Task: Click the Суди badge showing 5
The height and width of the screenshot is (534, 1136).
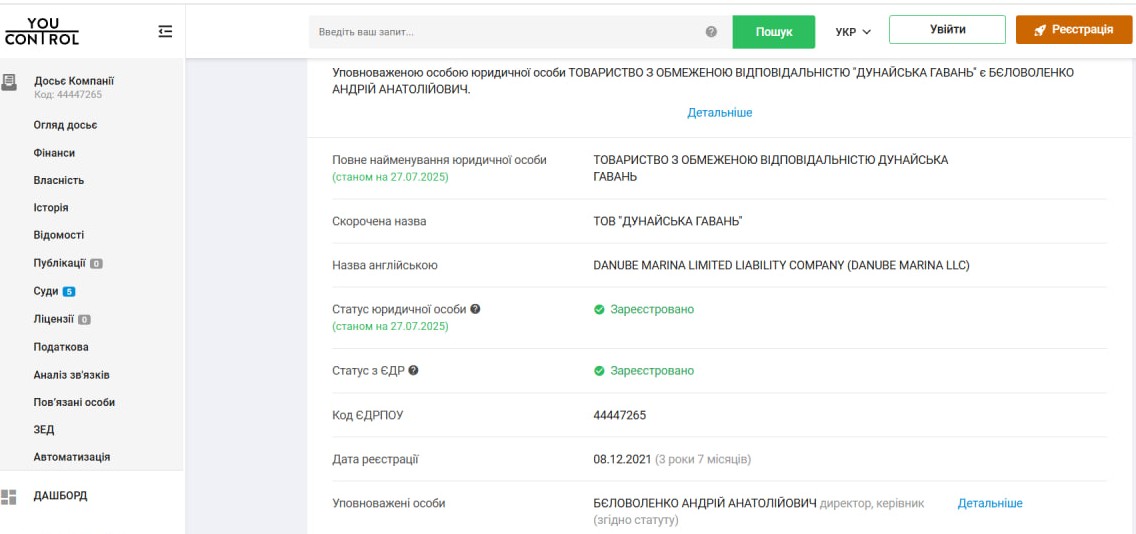Action: coord(69,292)
